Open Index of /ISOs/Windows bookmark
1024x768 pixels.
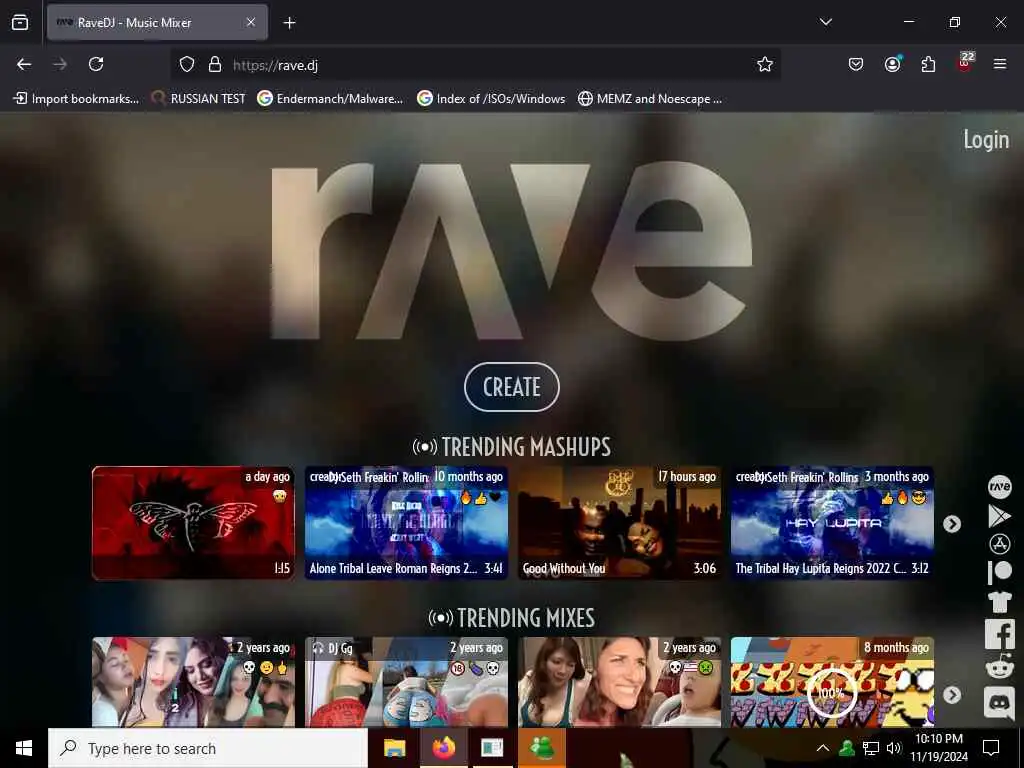(x=491, y=99)
